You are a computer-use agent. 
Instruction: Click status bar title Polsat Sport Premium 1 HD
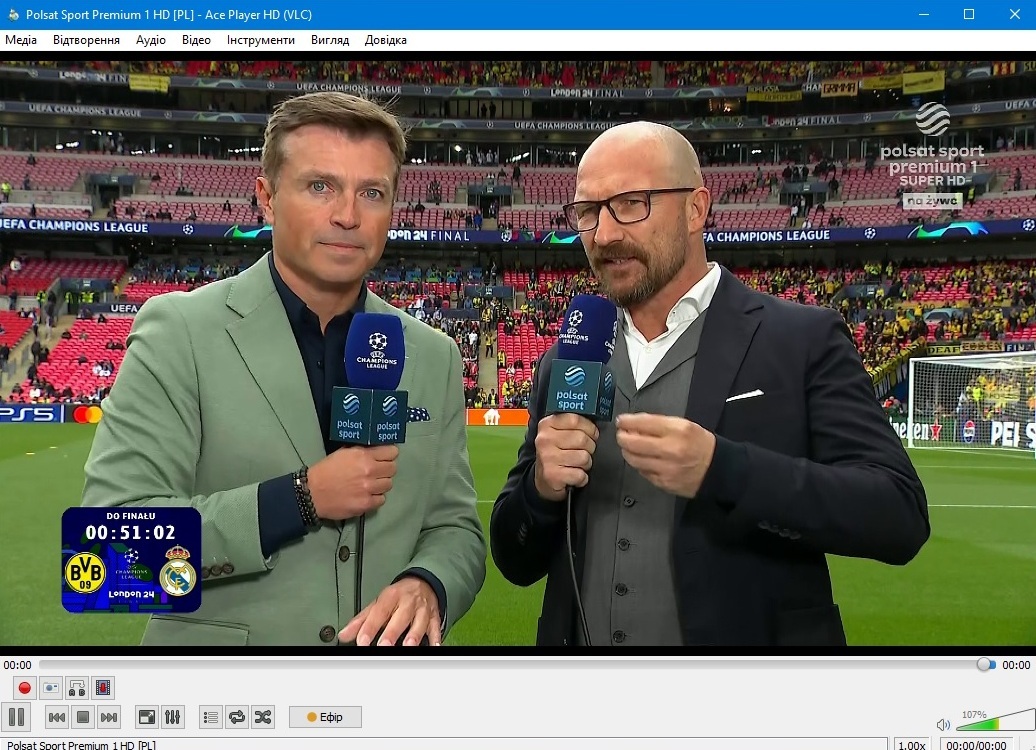pyautogui.click(x=81, y=745)
